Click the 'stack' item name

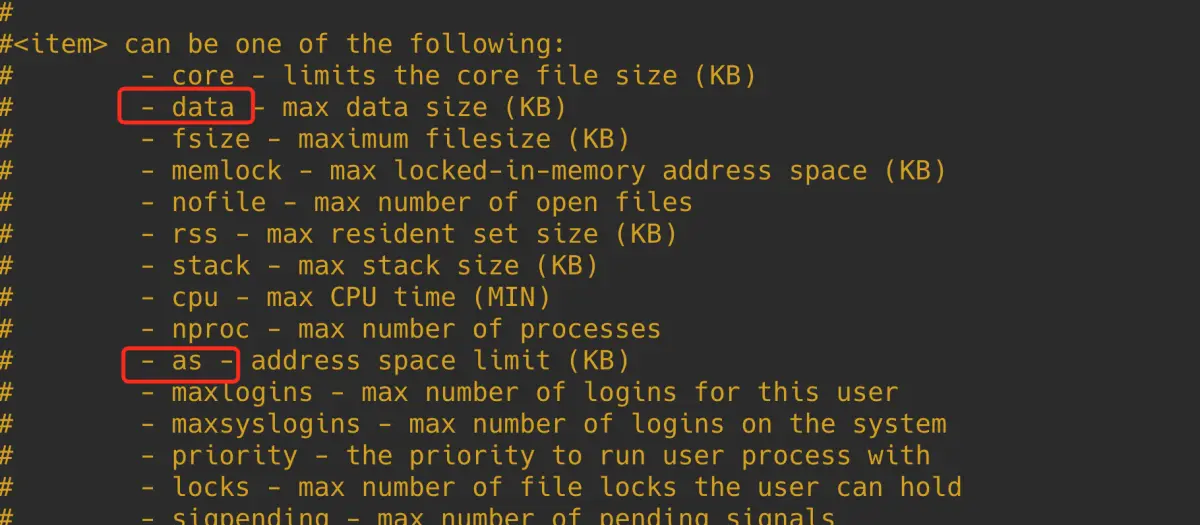pyautogui.click(x=211, y=266)
